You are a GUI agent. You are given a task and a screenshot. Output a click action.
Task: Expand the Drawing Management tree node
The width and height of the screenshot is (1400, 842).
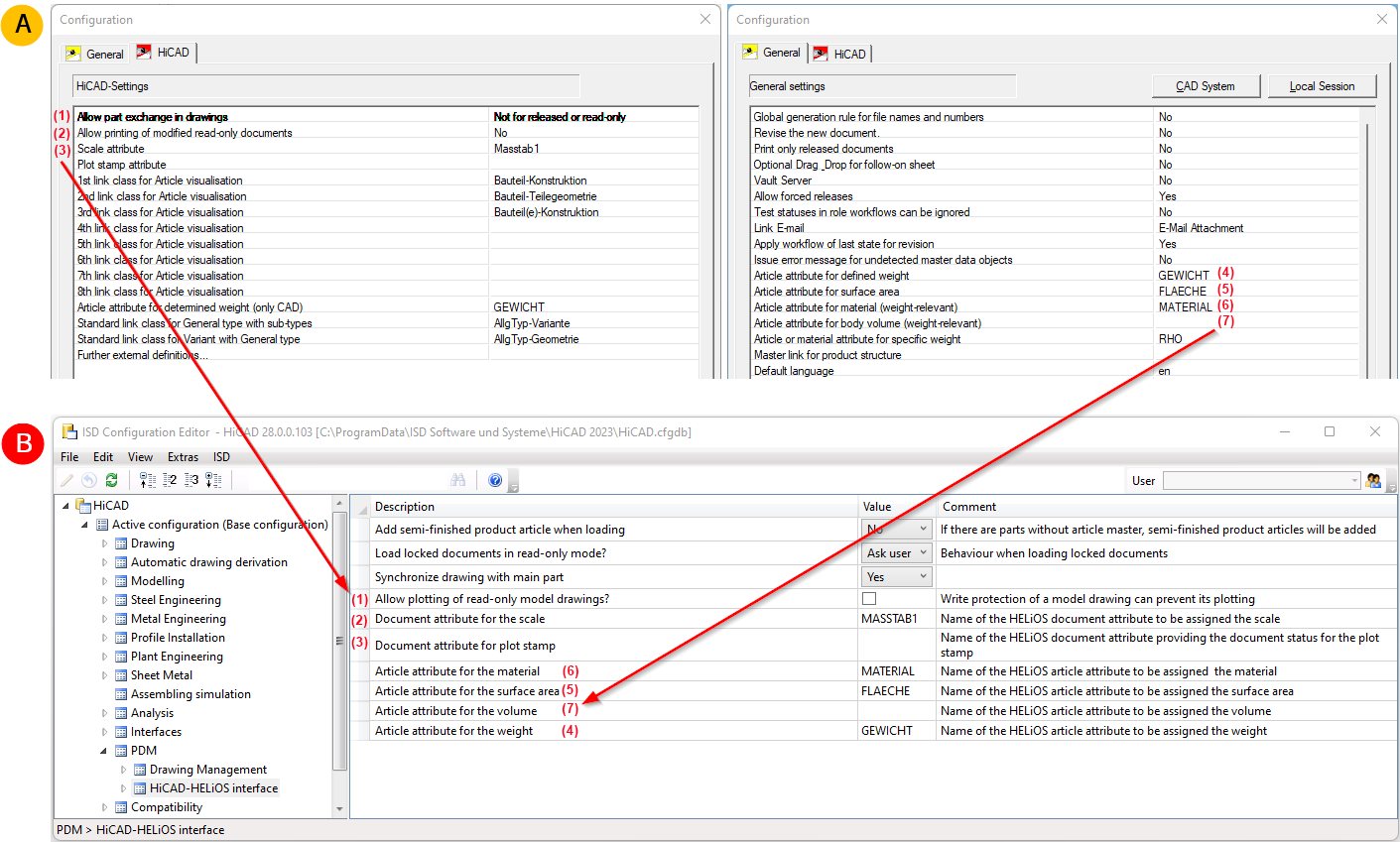pos(124,770)
